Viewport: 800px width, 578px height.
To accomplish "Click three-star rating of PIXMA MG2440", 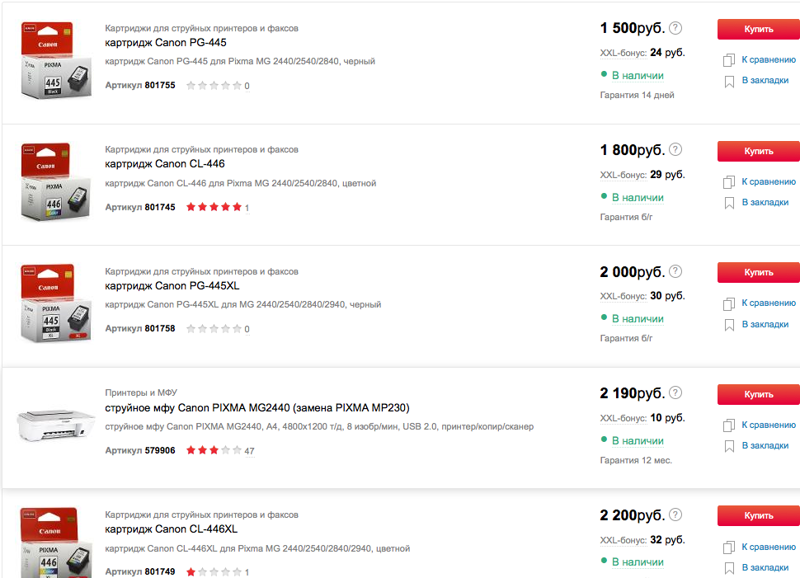I will pos(214,450).
